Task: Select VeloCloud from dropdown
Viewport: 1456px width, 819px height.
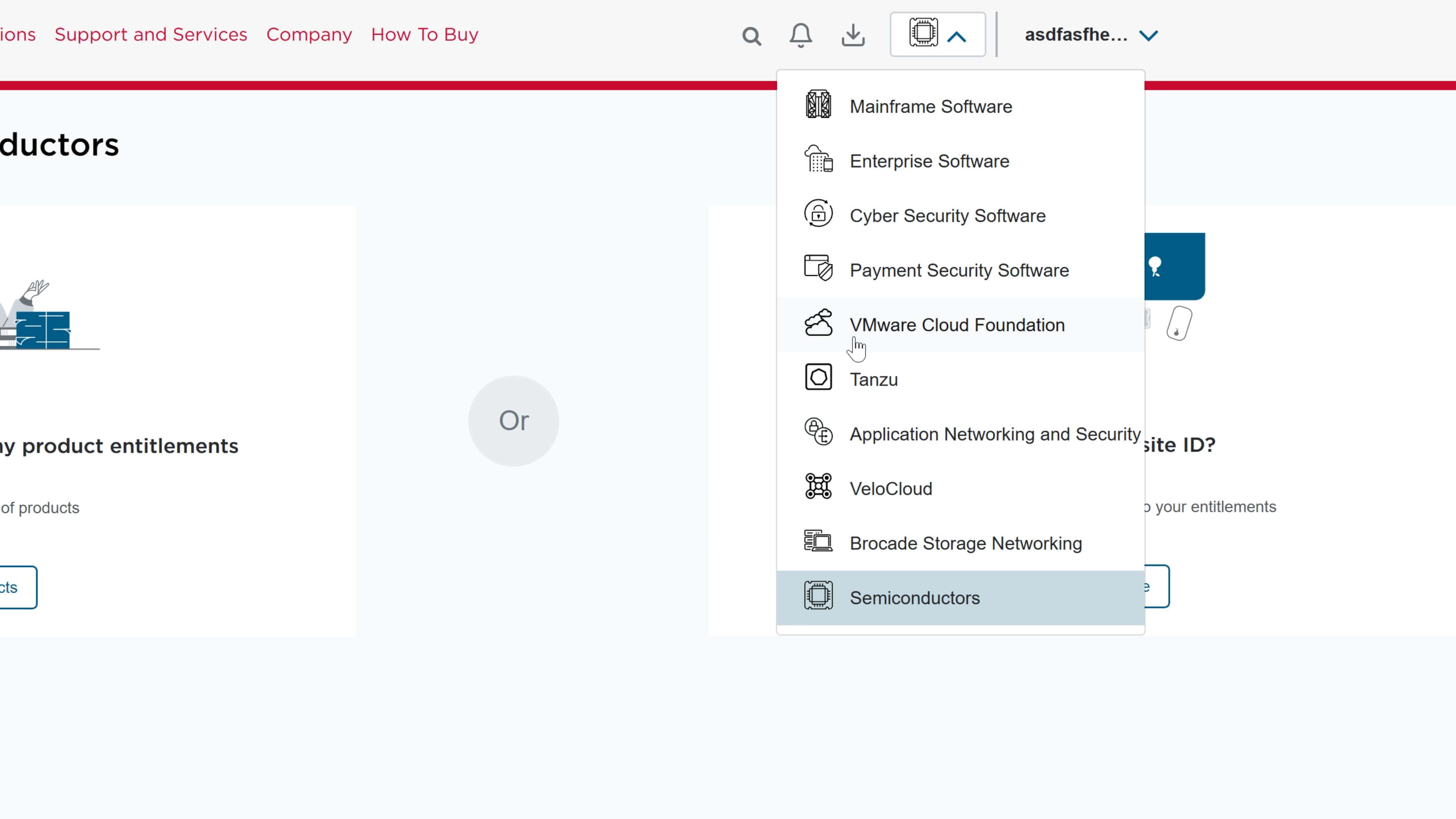Action: tap(960, 488)
